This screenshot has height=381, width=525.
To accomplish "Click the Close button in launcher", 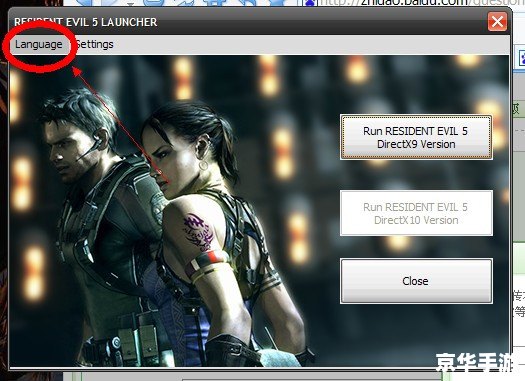I will [x=416, y=281].
